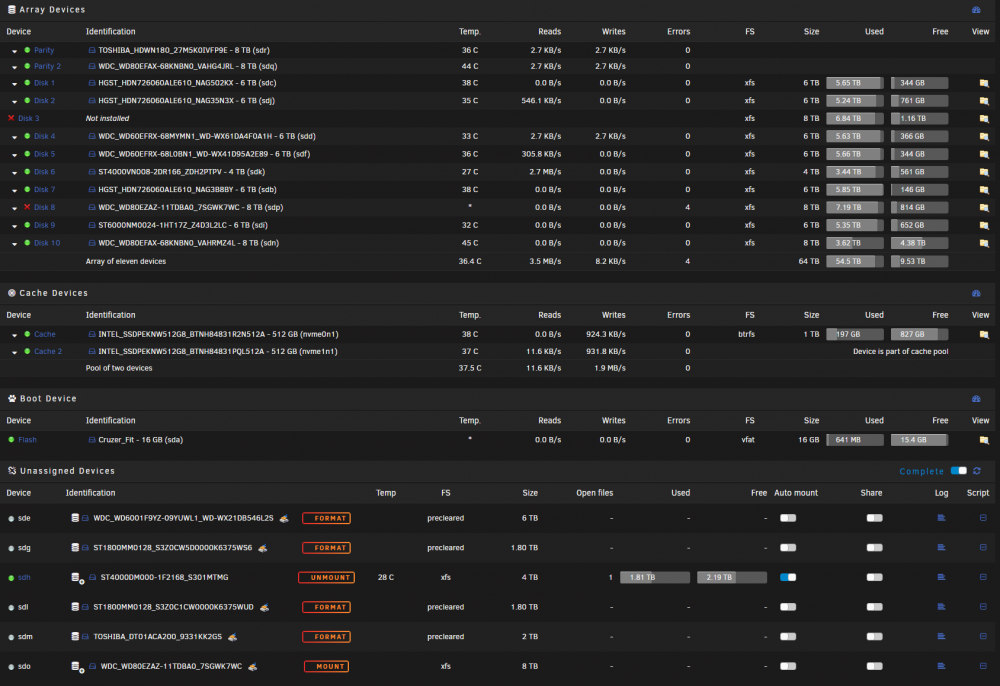
Task: Disable auto mount for sdh
Action: pyautogui.click(x=788, y=578)
